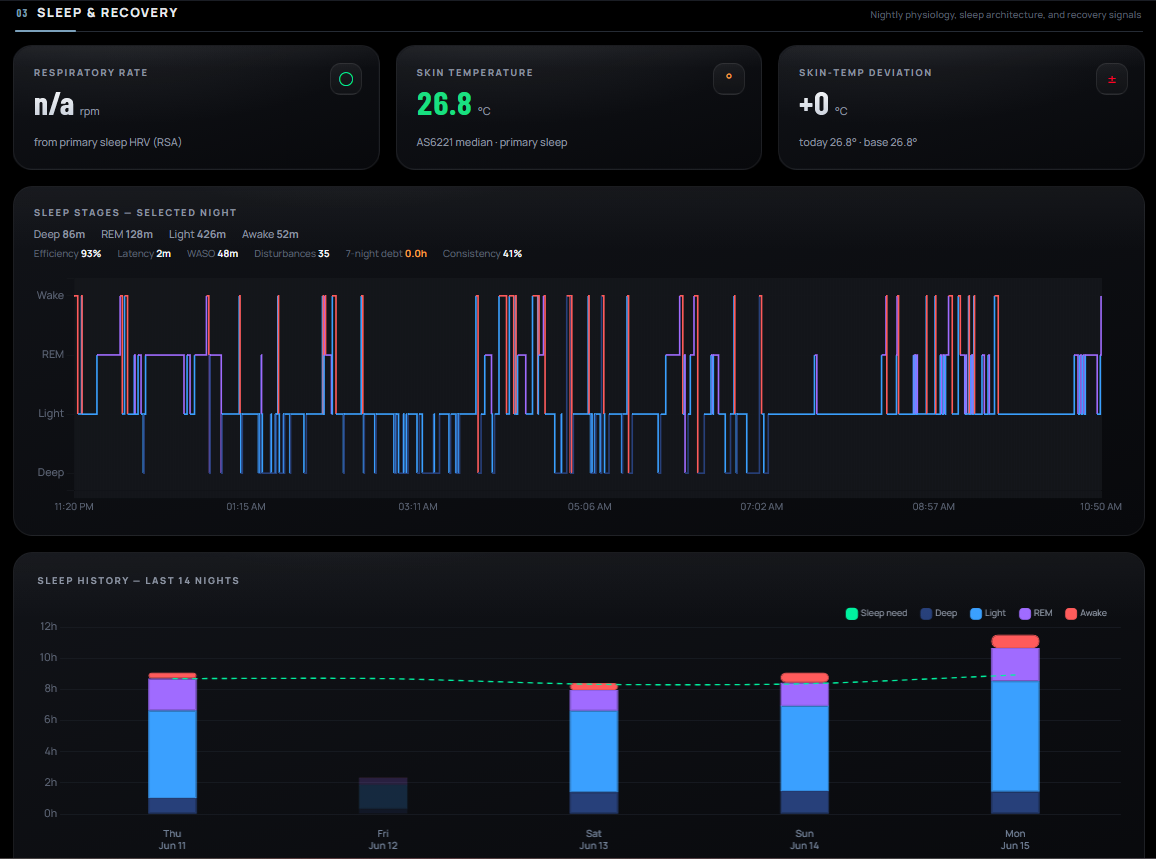This screenshot has width=1156, height=859.
Task: Click the green Sleep need swatch
Action: point(852,613)
